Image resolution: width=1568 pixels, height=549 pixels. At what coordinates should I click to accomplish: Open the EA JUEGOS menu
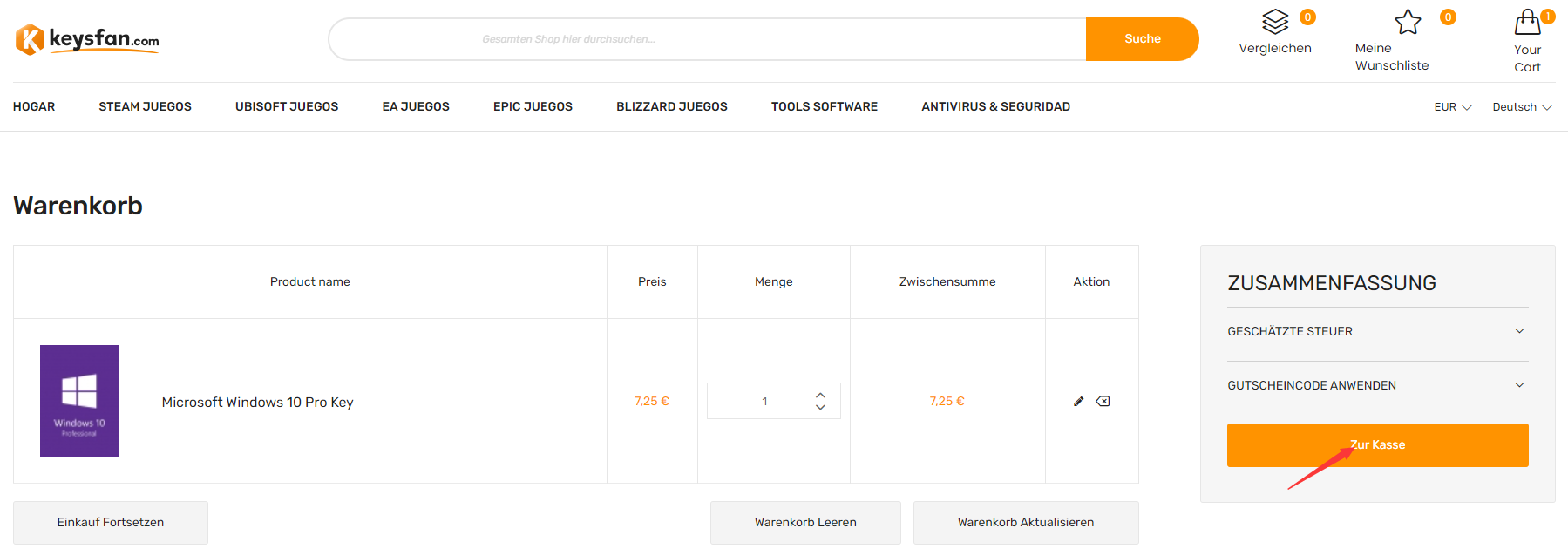coord(416,106)
